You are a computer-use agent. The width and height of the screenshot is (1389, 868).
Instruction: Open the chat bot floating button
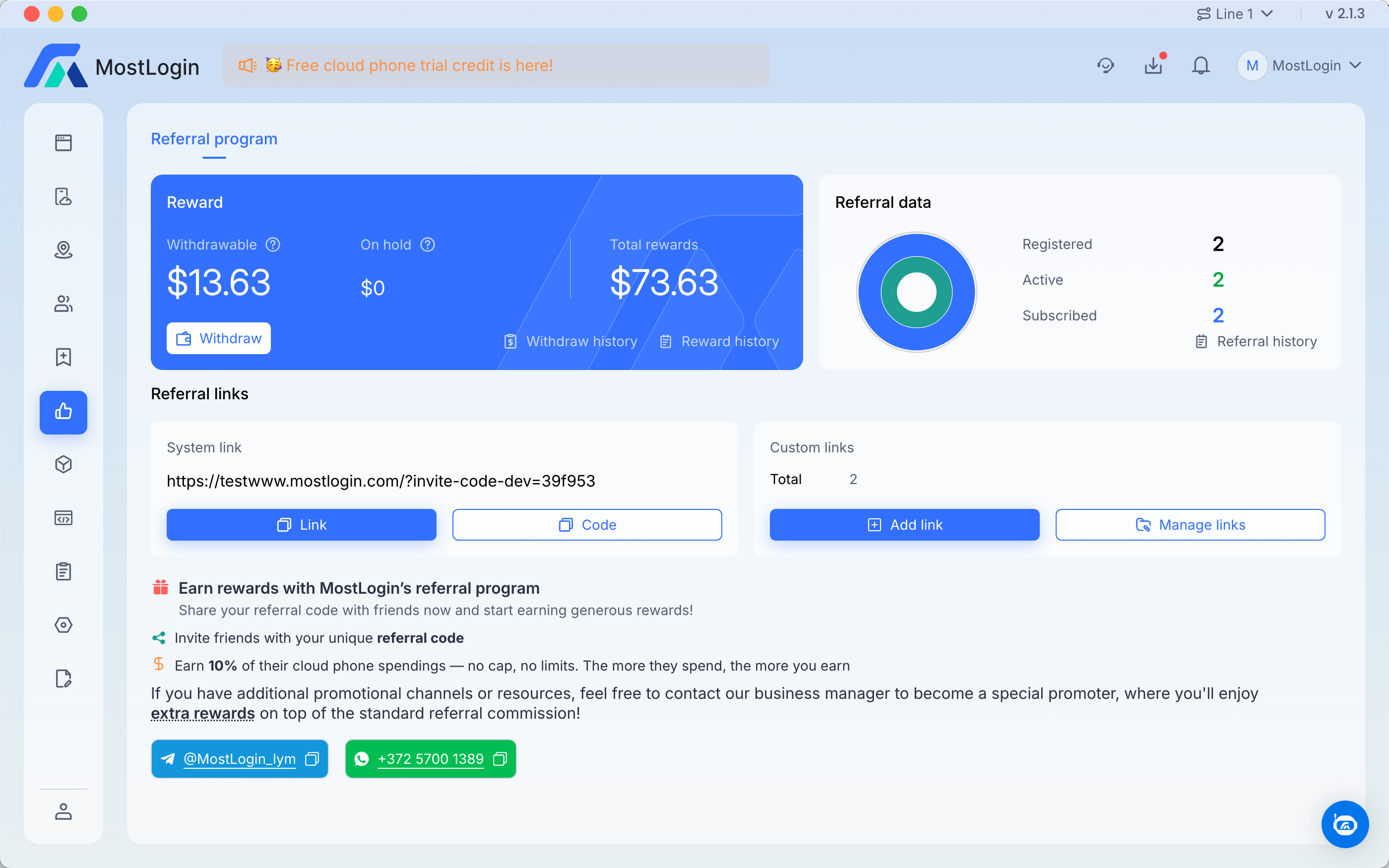(1345, 824)
